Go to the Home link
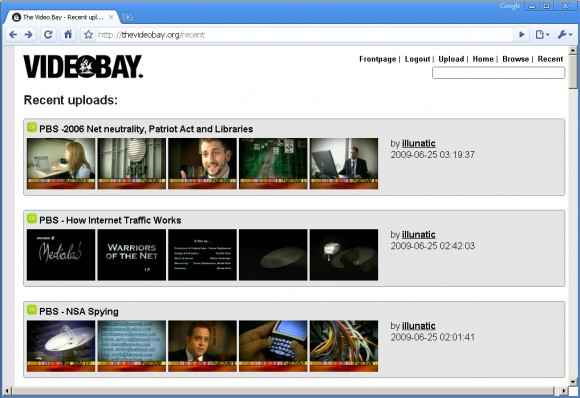This screenshot has height=398, width=580. [x=483, y=59]
